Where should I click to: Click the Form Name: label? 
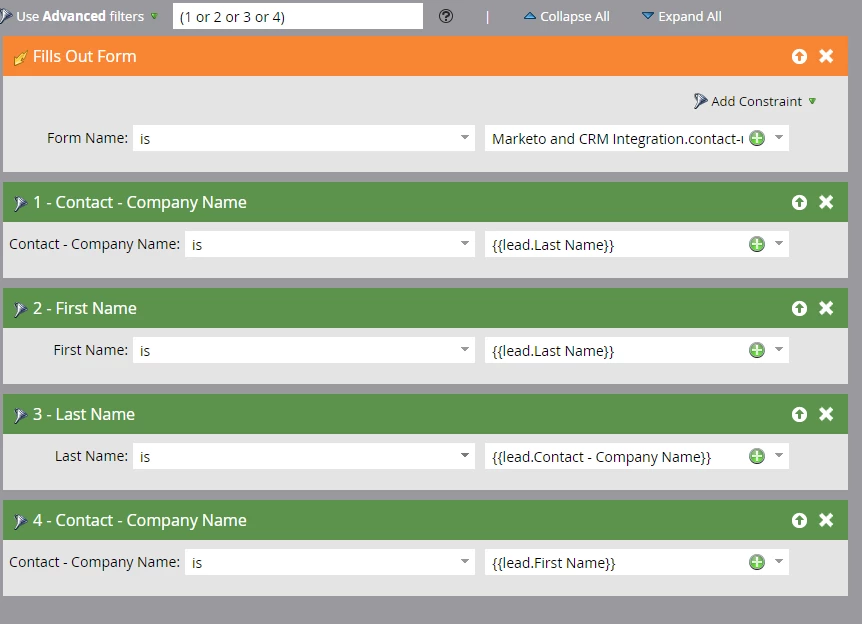coord(87,138)
